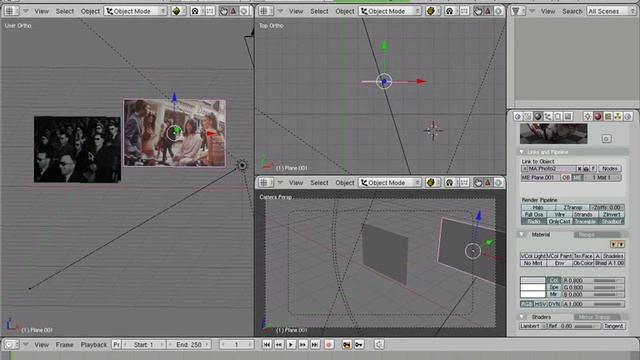640x360 pixels.
Task: Click the DYN button
Action: click(554, 304)
